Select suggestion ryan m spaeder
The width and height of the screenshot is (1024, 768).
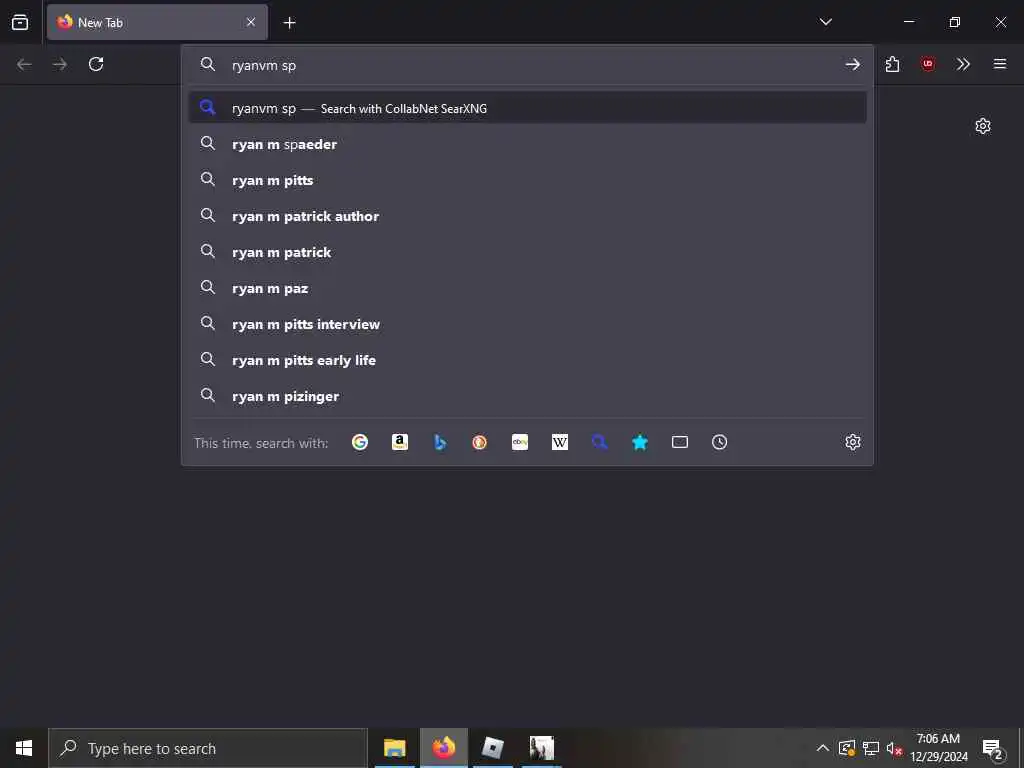(x=528, y=144)
